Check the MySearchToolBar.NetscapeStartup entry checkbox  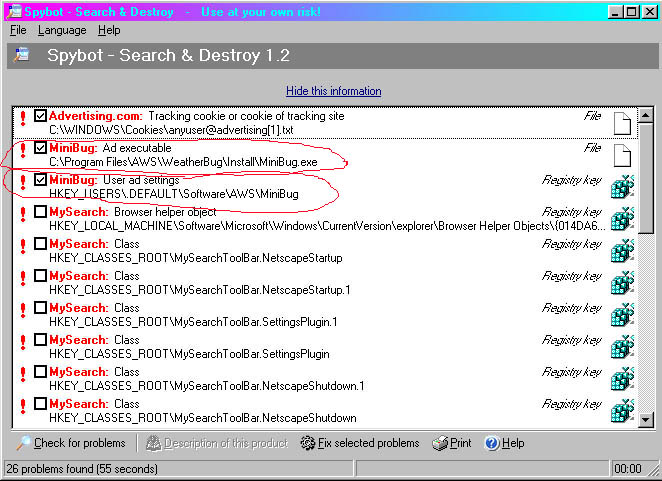point(40,244)
